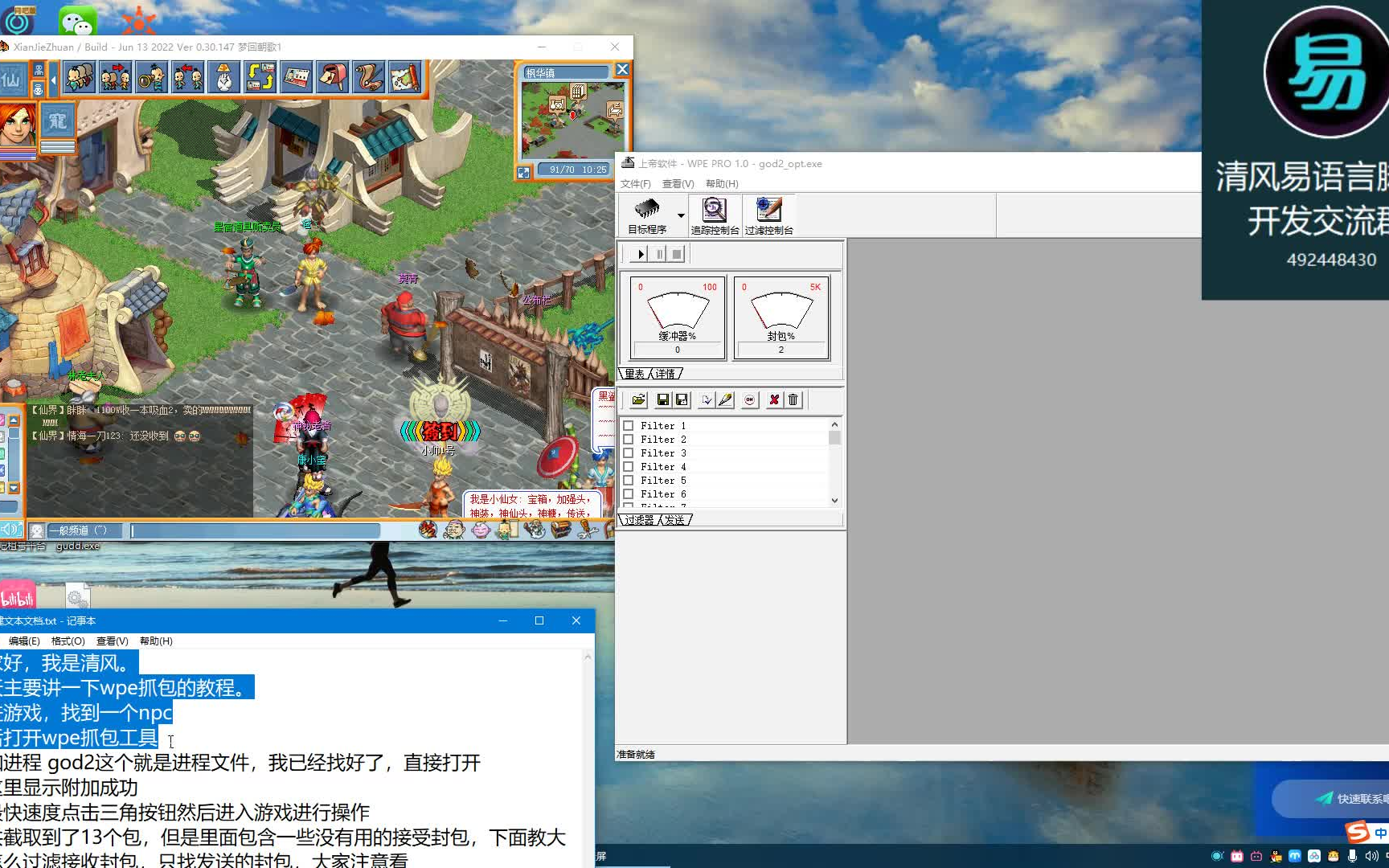Click the 目标程序 target program button in WPE
The image size is (1389, 868).
click(648, 215)
